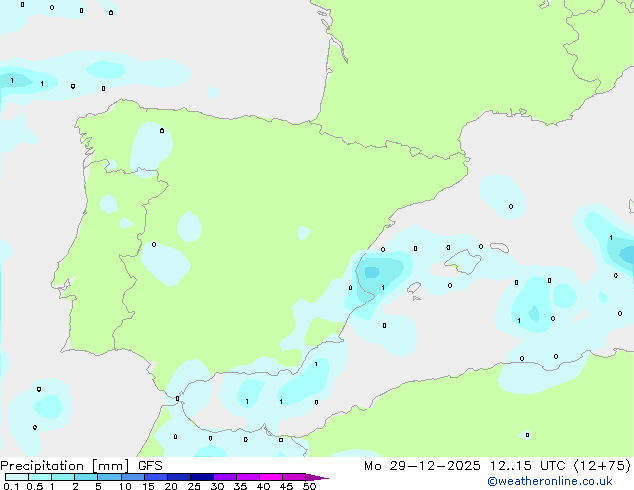Click the legend label "25"

point(194,486)
